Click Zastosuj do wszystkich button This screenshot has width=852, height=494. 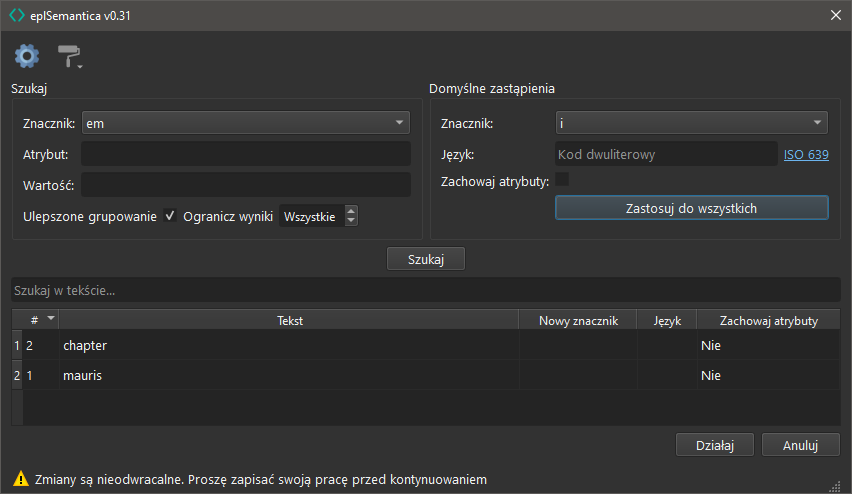point(691,208)
